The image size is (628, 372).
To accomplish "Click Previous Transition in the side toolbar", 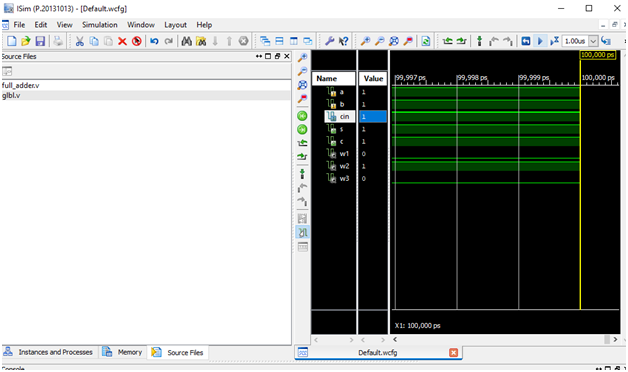I will tap(302, 143).
